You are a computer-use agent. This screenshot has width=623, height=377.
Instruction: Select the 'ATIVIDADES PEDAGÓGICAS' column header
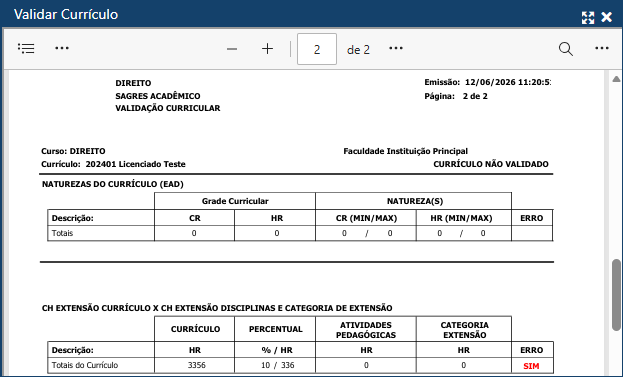pos(366,330)
